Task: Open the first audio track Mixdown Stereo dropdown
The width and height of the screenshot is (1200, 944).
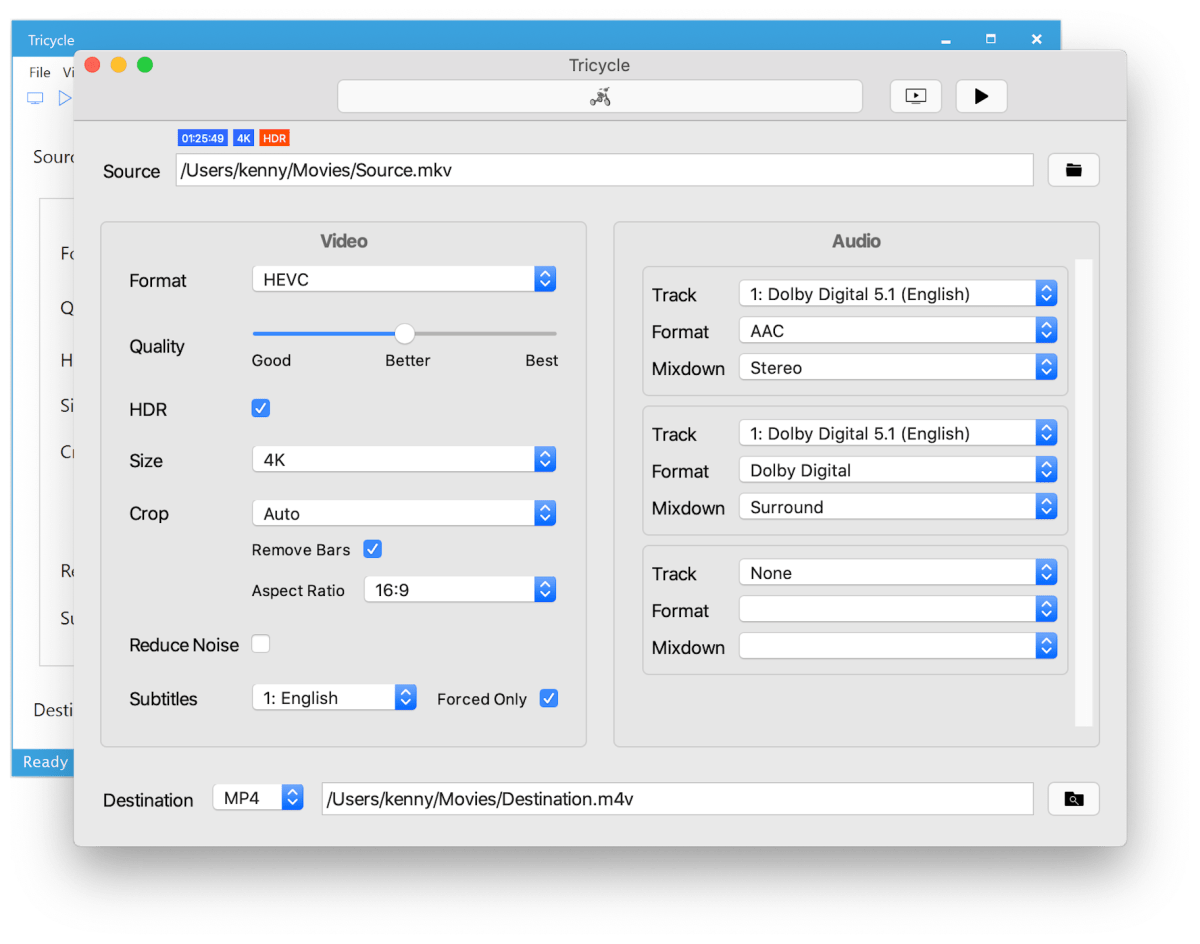Action: [897, 368]
